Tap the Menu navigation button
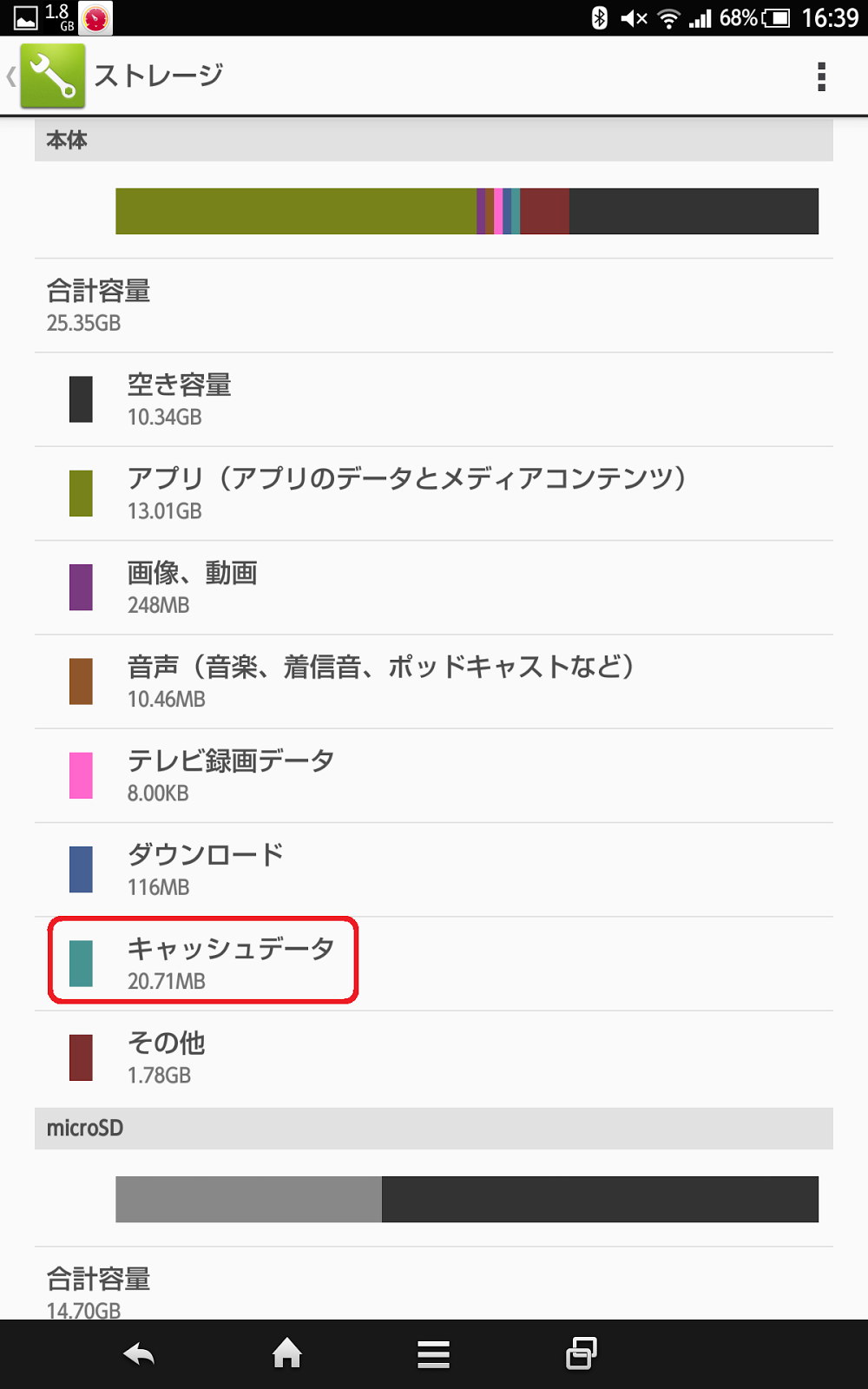The width and height of the screenshot is (868, 1389). coord(433,1353)
